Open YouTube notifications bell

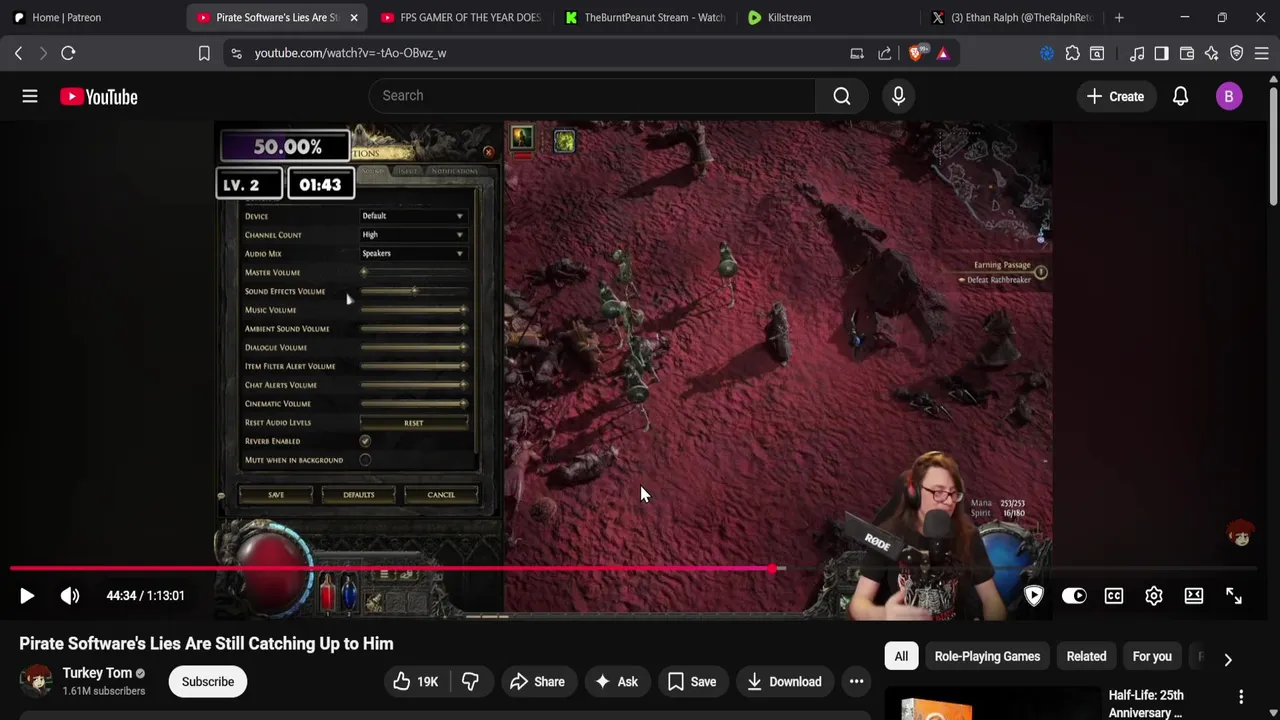click(1180, 96)
